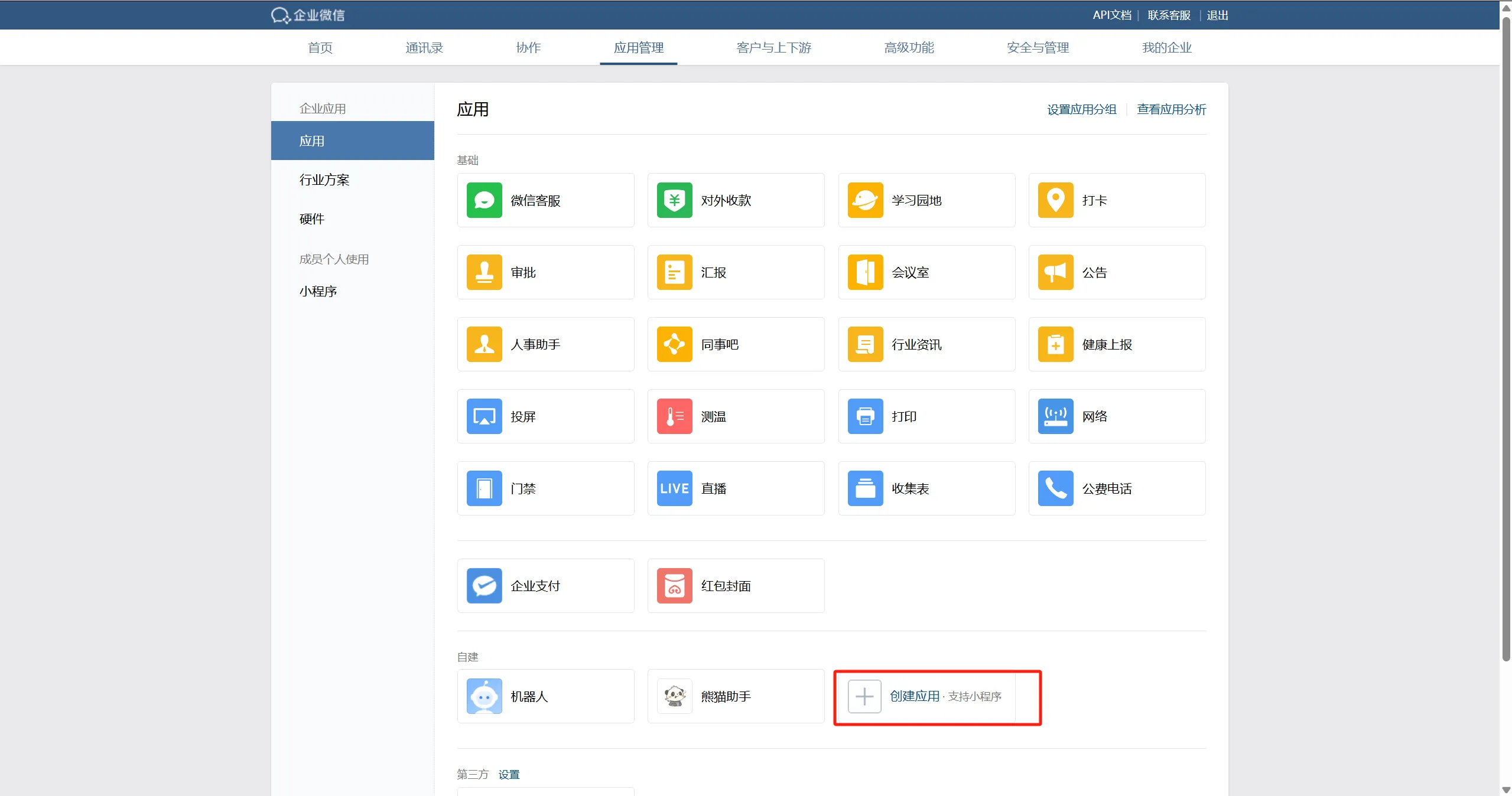This screenshot has width=1512, height=796.
Task: Open the 直播 LIVE icon
Action: (x=674, y=488)
